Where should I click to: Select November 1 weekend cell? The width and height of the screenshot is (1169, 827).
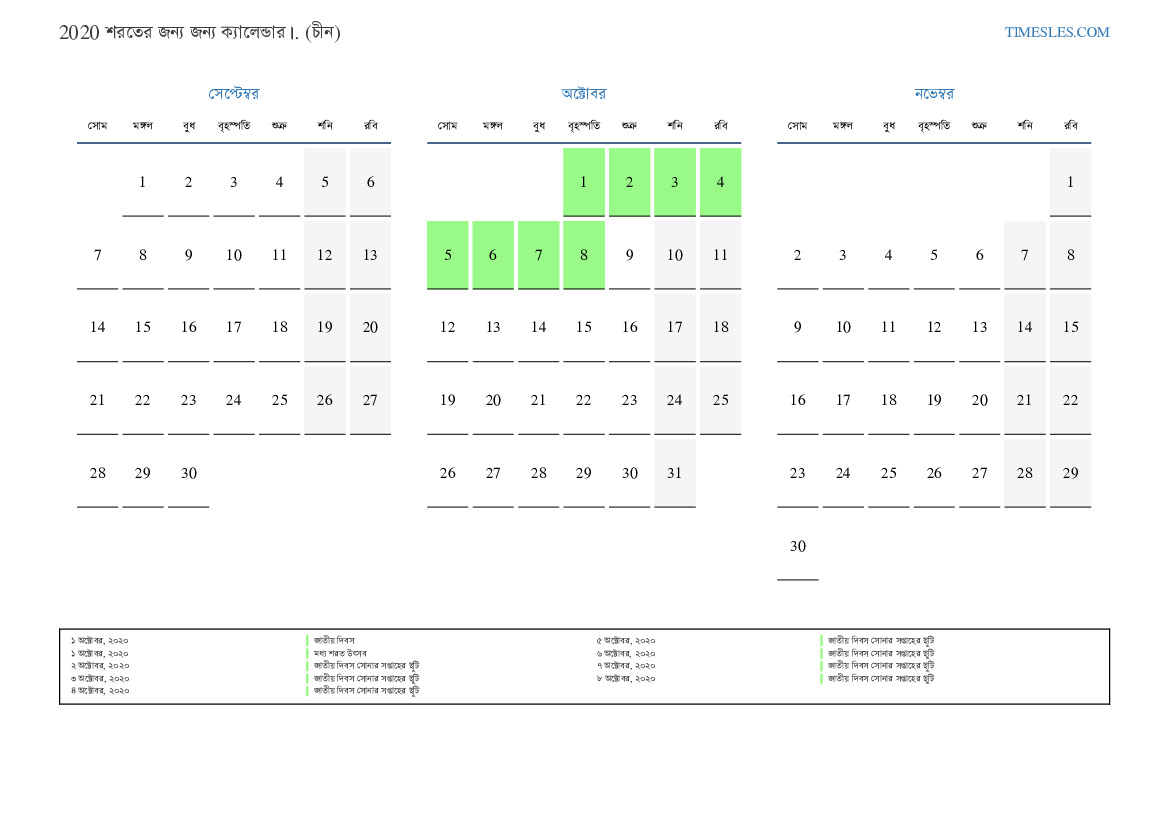click(1071, 182)
